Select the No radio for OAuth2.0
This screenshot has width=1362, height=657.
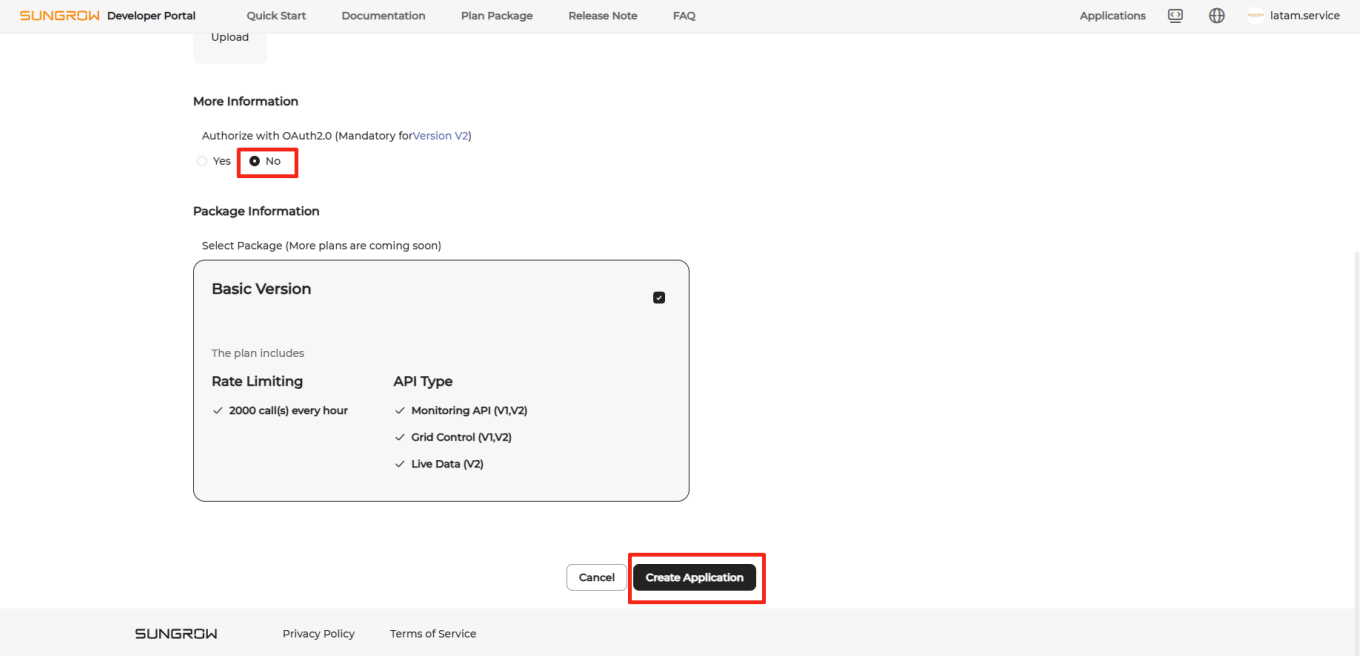point(255,161)
